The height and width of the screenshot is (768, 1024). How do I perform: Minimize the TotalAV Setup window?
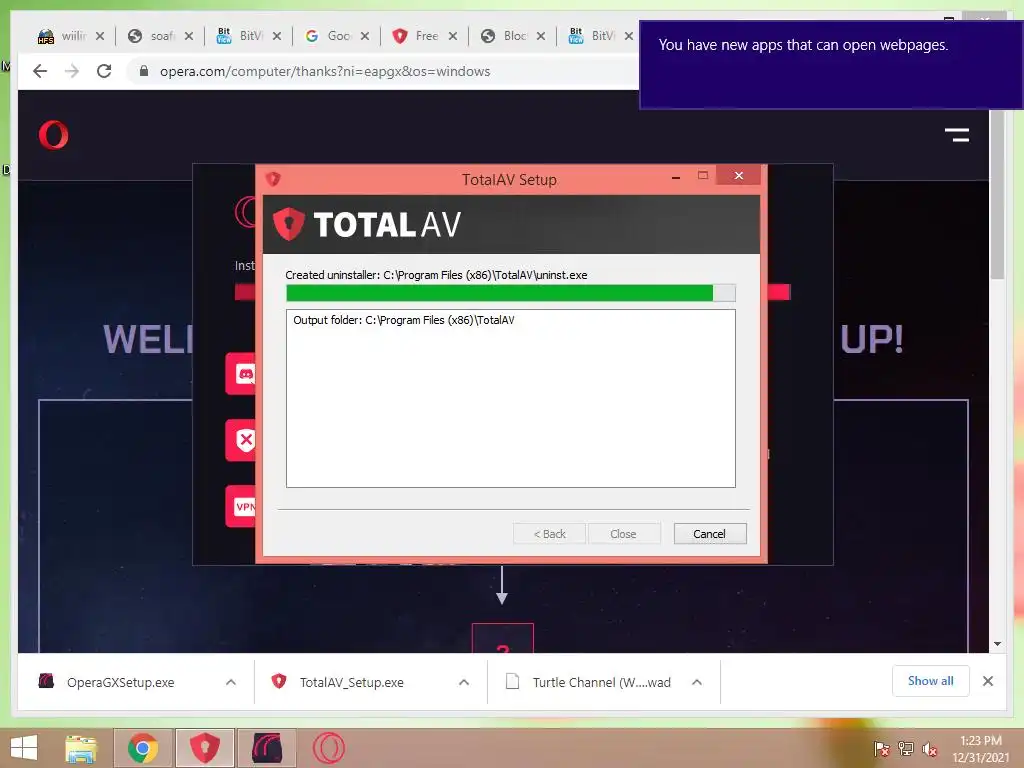coord(676,176)
